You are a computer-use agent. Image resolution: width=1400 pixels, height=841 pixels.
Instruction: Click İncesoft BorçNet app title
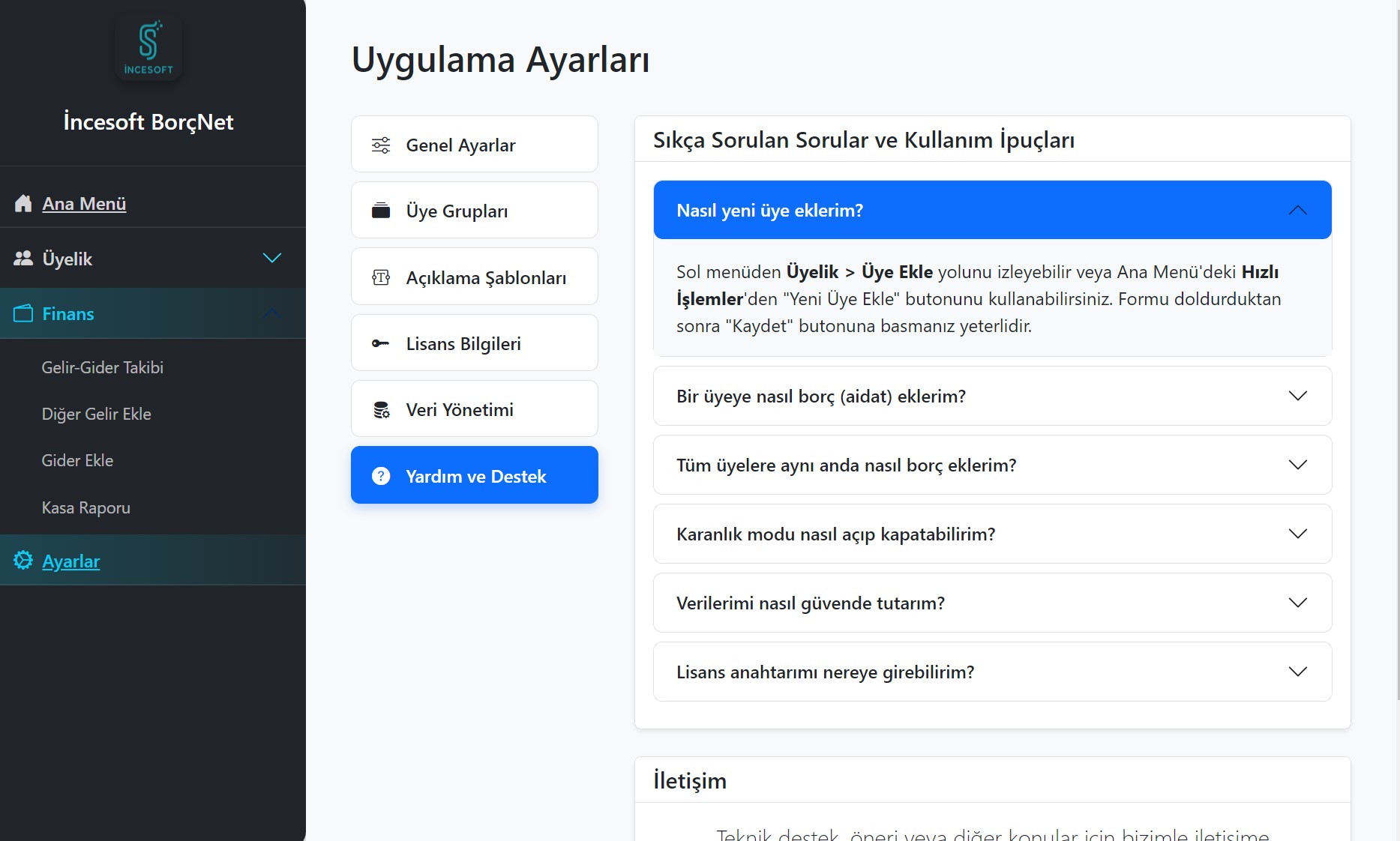(x=148, y=121)
